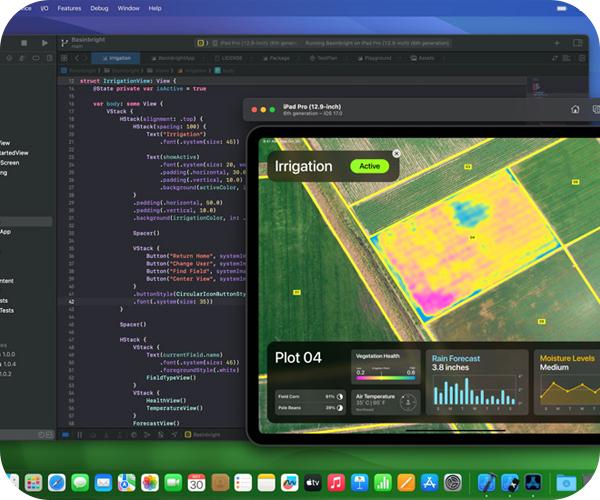The height and width of the screenshot is (500, 600).
Task: Close the Irrigation panel with the X icon
Action: [x=396, y=153]
